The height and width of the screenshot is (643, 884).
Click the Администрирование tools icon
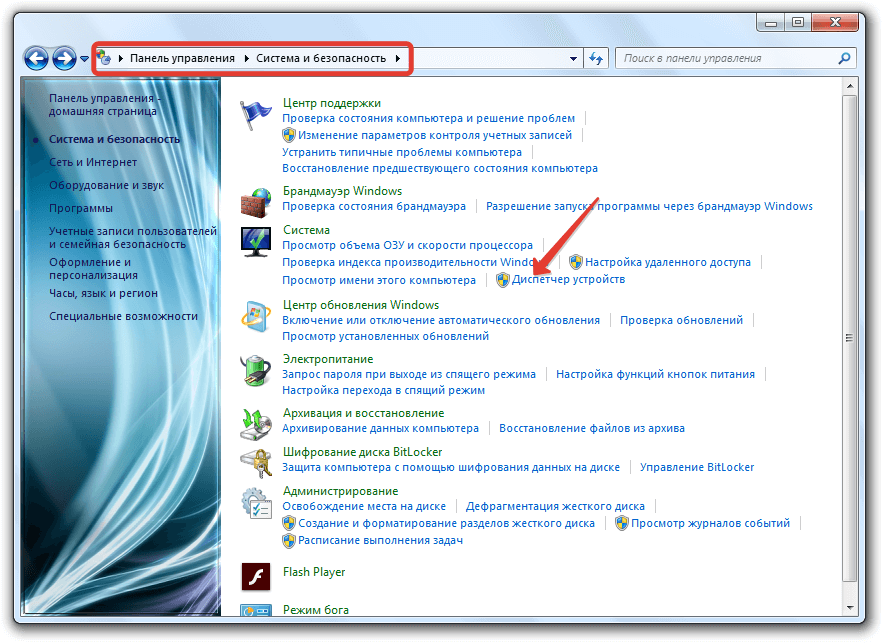[x=256, y=503]
